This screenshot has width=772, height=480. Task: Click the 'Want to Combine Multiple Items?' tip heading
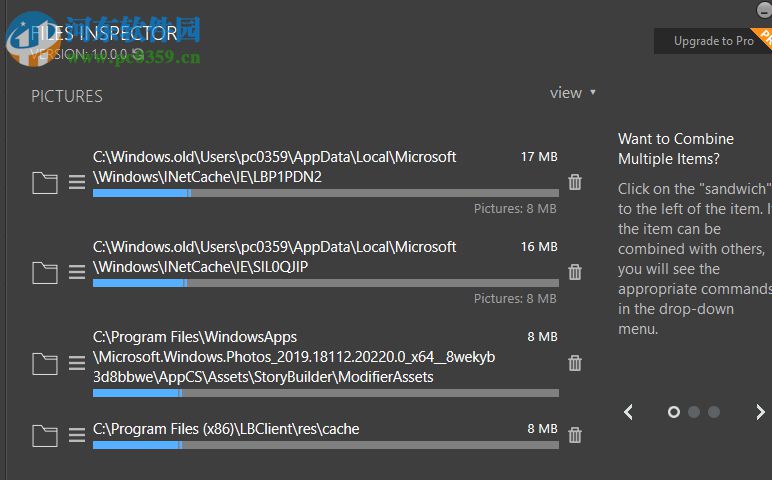point(676,149)
